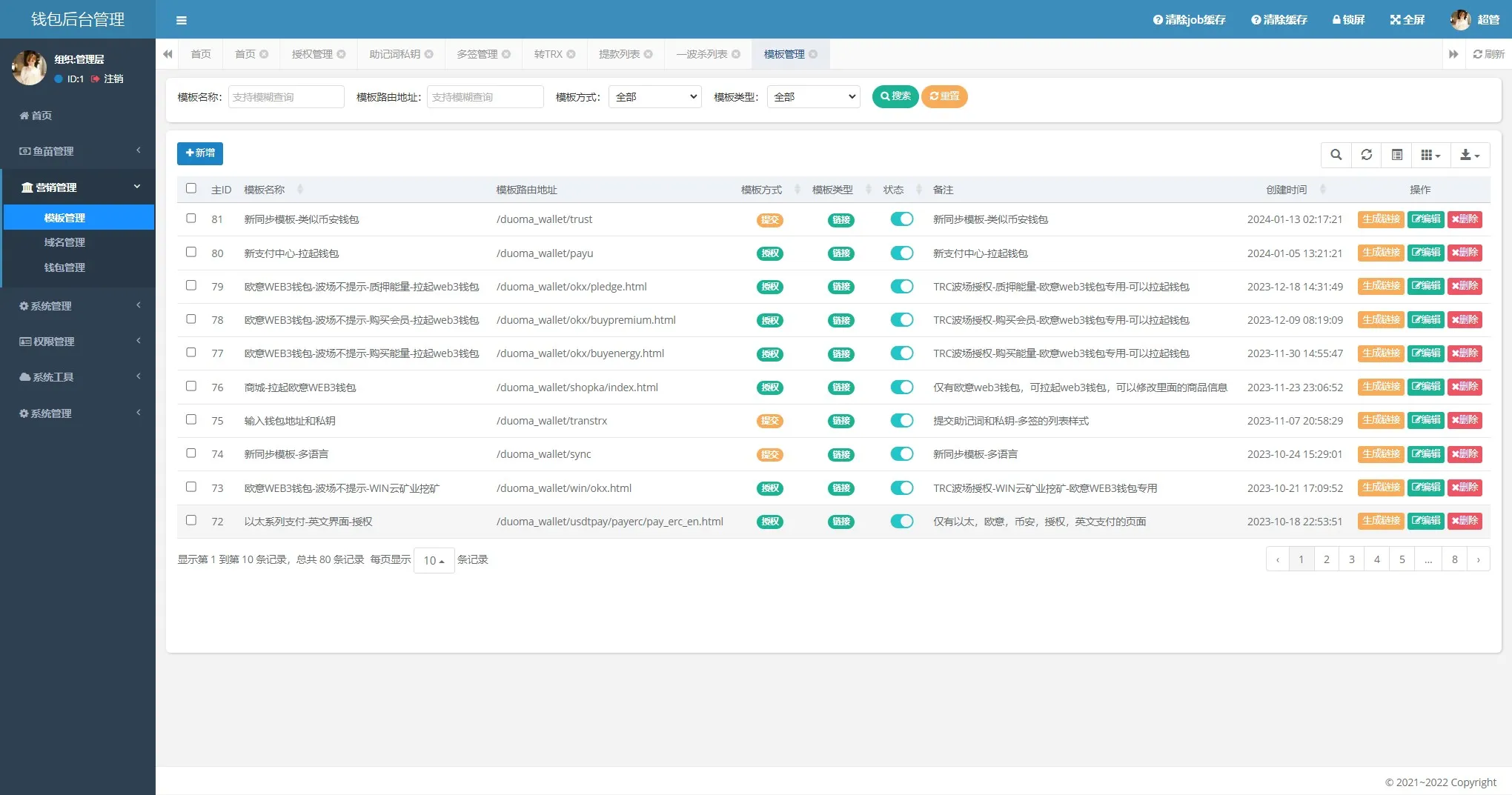Open the columns selector dropdown
Image resolution: width=1512 pixels, height=795 pixels.
point(1430,155)
